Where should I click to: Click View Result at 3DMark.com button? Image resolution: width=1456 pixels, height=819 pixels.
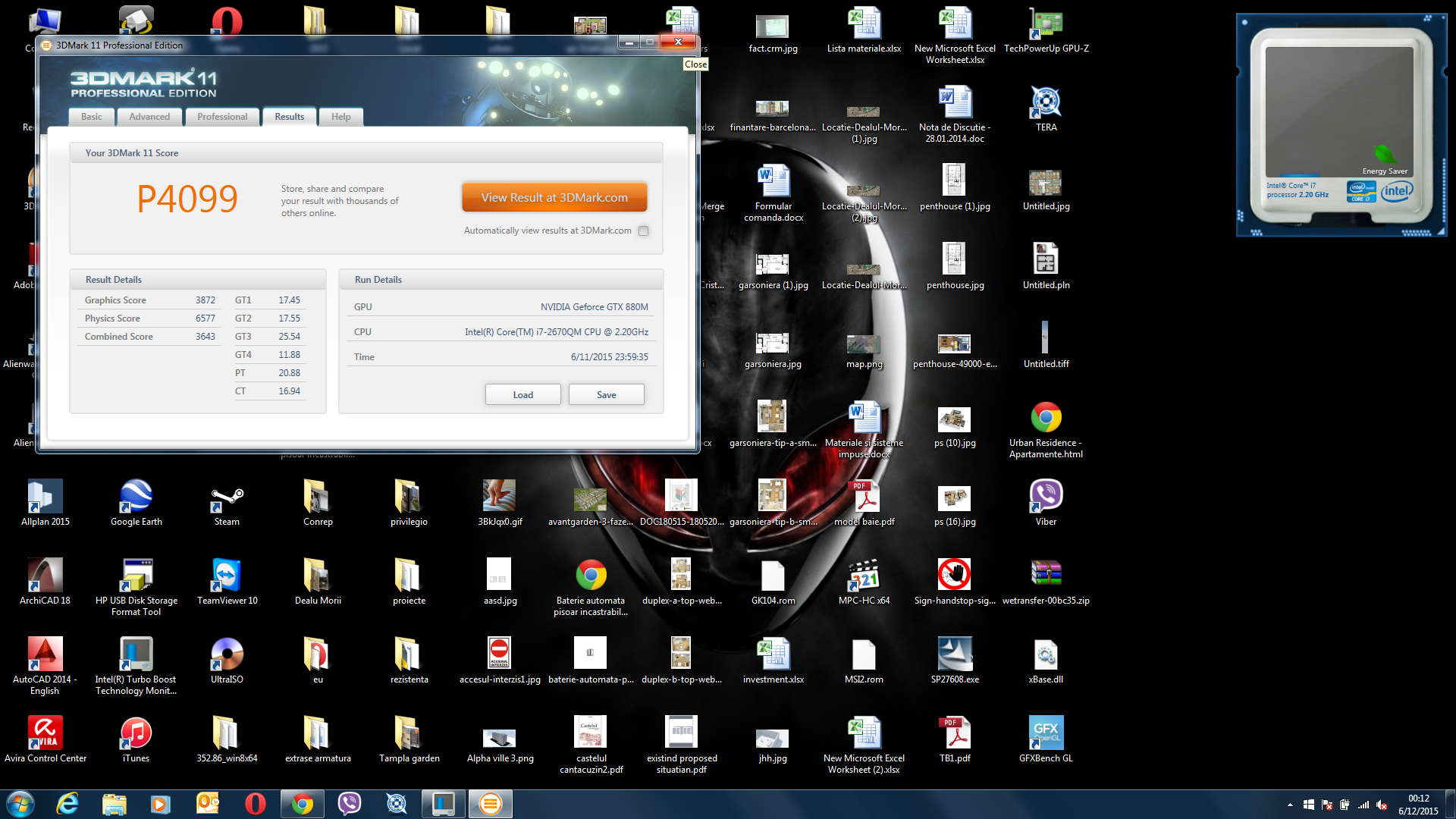[554, 197]
